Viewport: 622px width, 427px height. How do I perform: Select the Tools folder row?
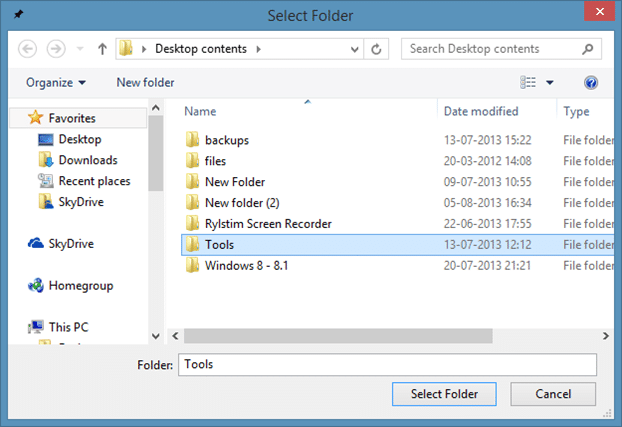(x=397, y=244)
